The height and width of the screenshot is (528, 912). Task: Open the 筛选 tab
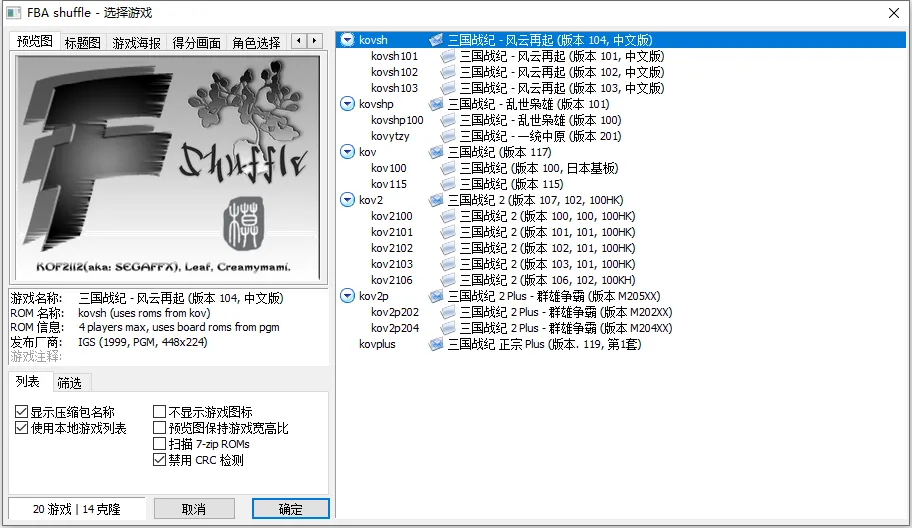(69, 382)
